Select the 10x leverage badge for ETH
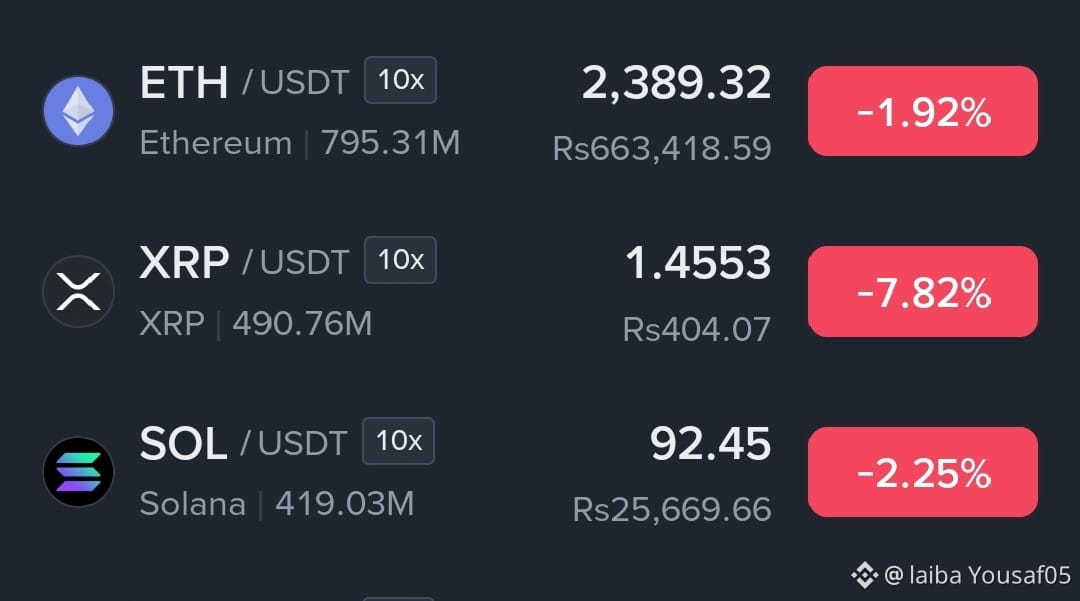The height and width of the screenshot is (601, 1080). 400,80
